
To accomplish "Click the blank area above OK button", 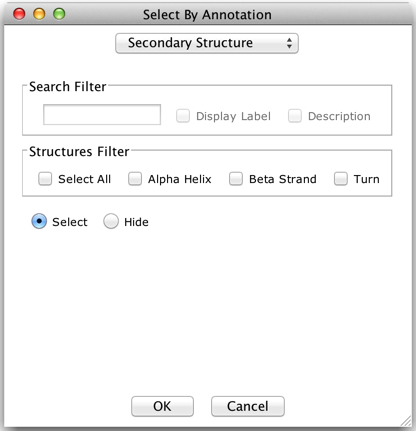I will point(207,310).
